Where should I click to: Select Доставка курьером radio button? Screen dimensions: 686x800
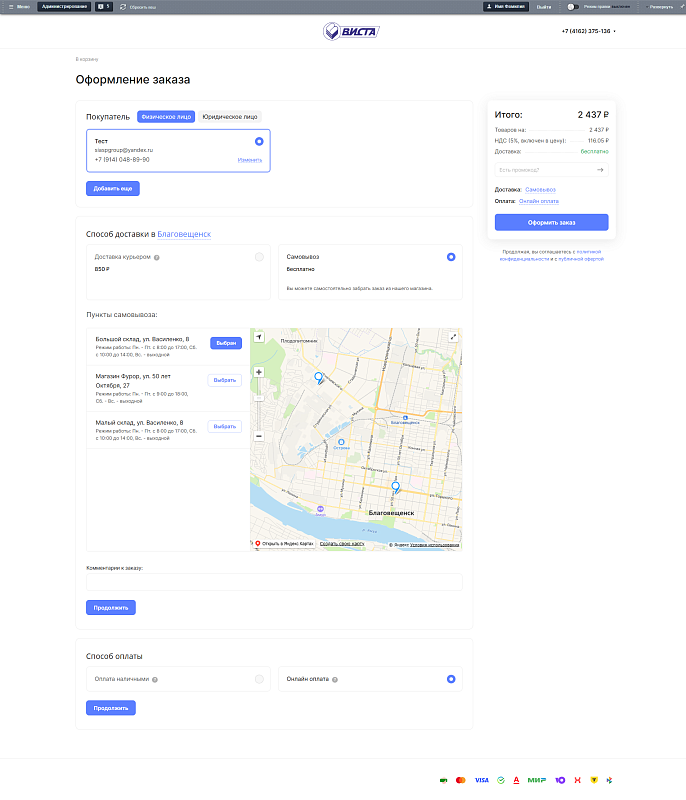pos(259,257)
